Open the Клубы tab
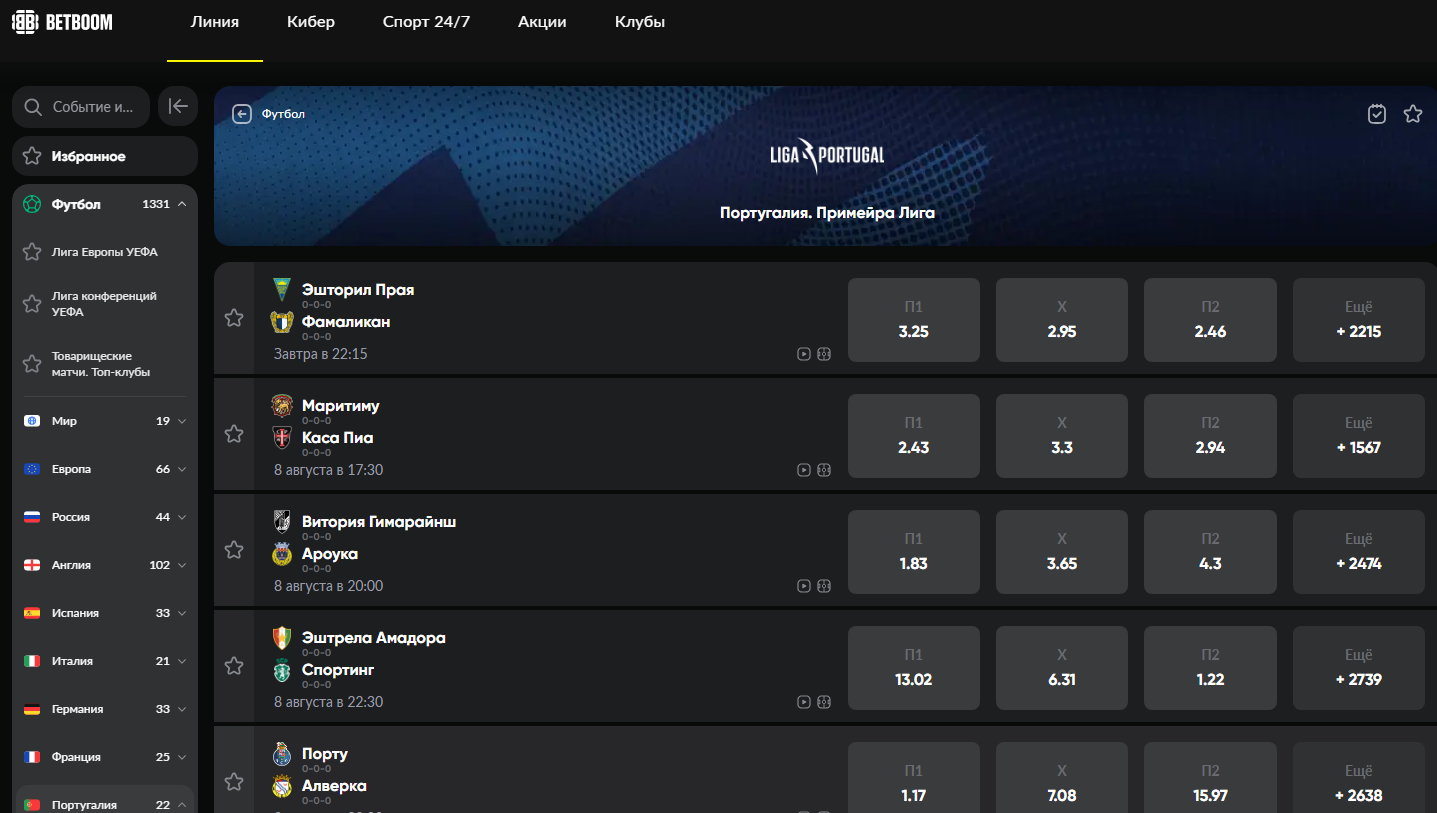This screenshot has height=813, width=1437. point(640,22)
